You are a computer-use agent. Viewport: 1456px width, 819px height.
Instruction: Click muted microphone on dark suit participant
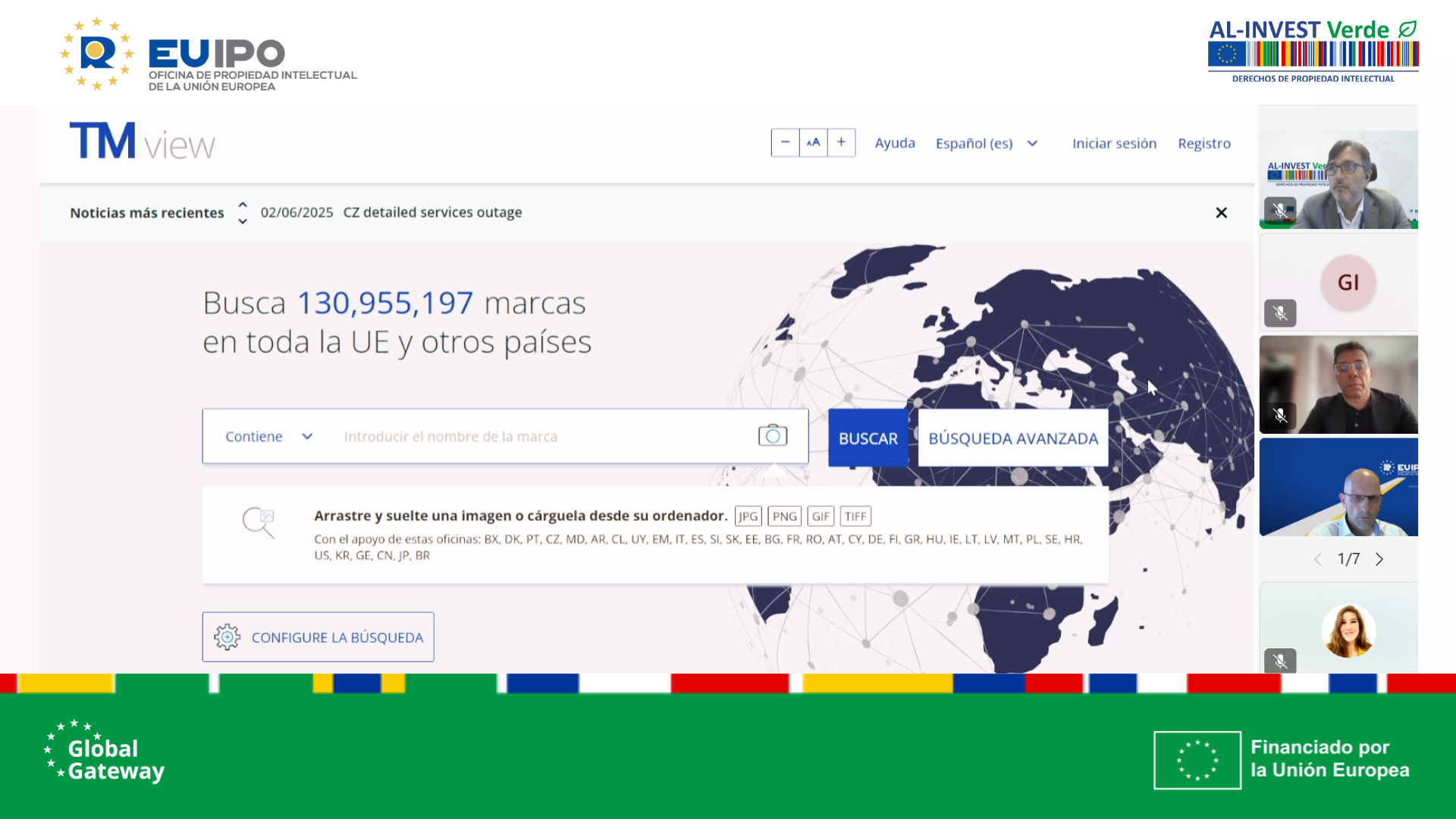click(1280, 416)
